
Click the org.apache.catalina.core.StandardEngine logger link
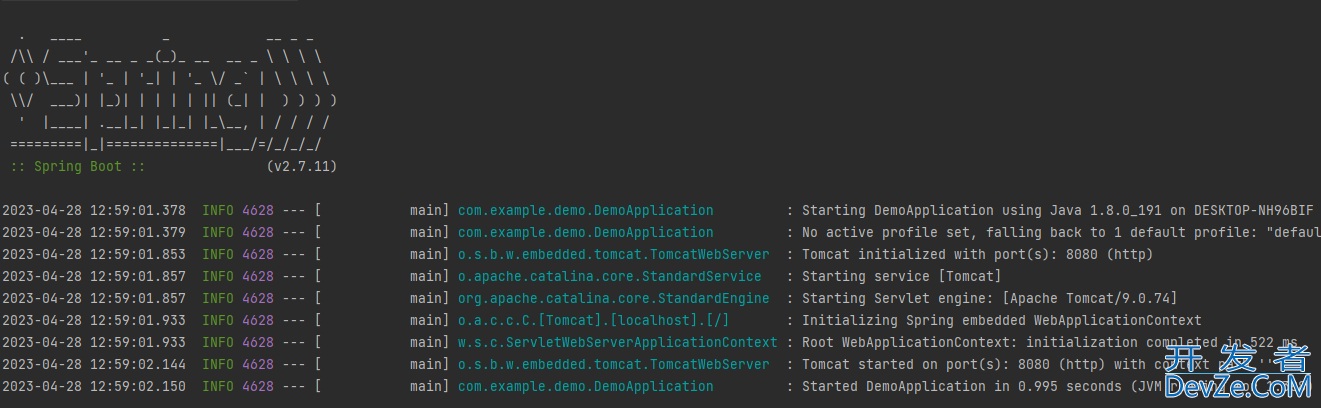[613, 298]
